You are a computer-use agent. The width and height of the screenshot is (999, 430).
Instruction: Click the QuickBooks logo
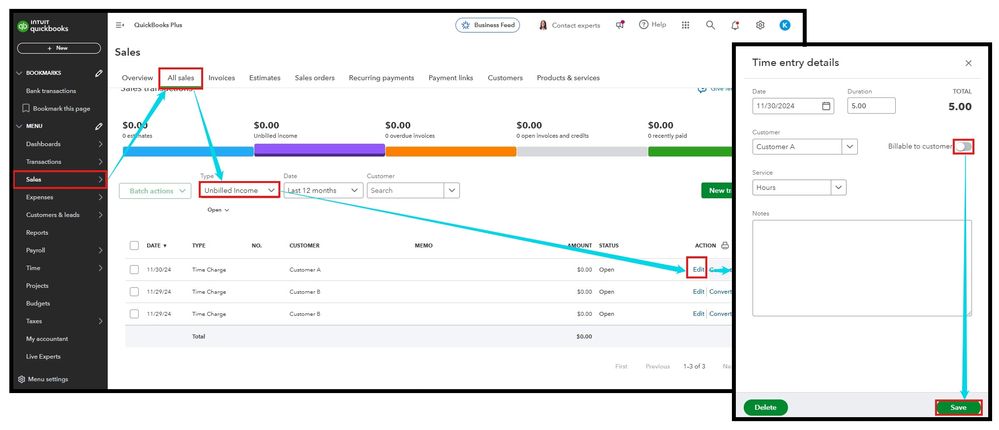[x=43, y=26]
